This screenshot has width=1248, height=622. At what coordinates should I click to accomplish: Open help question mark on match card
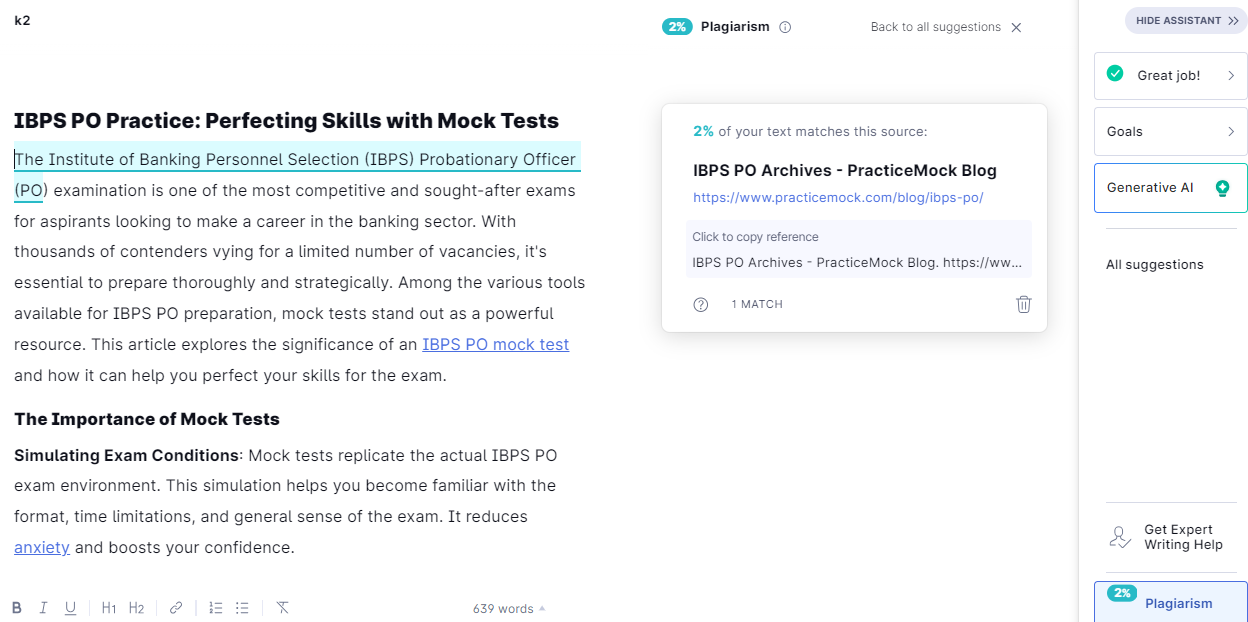(x=701, y=304)
